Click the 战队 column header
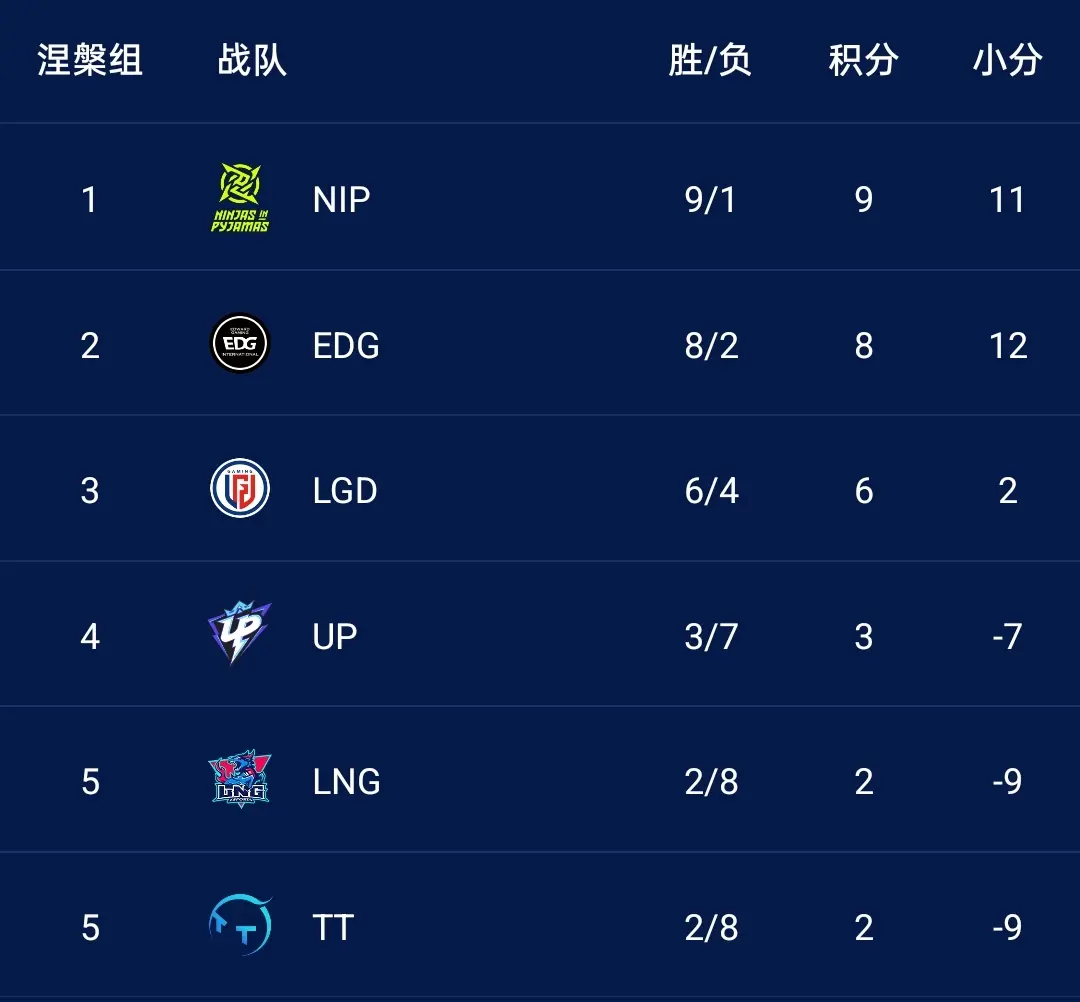Screen dimensions: 1080x1002 (x=252, y=60)
